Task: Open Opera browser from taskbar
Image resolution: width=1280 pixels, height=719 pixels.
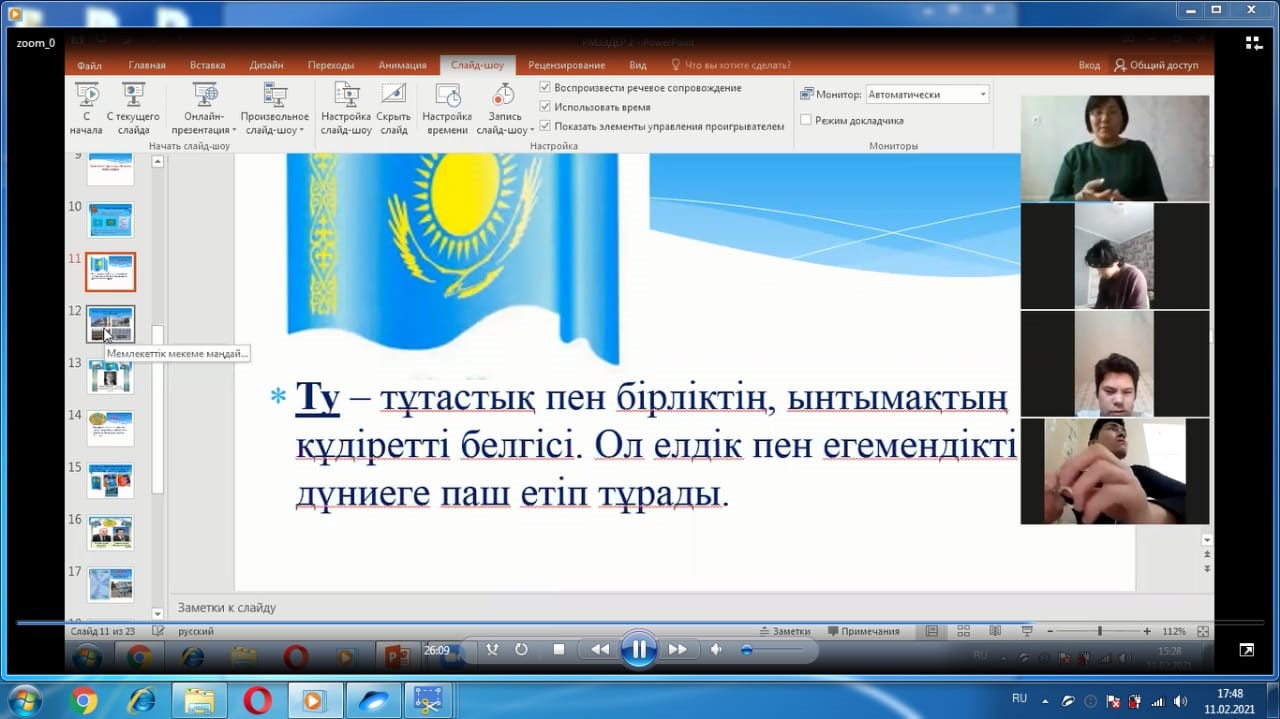Action: (257, 701)
